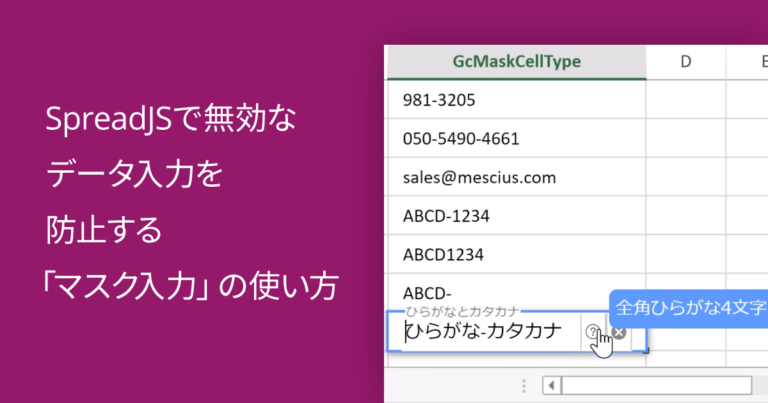The image size is (768, 403).
Task: Select the cell containing 050-5490-4661
Action: click(x=517, y=138)
